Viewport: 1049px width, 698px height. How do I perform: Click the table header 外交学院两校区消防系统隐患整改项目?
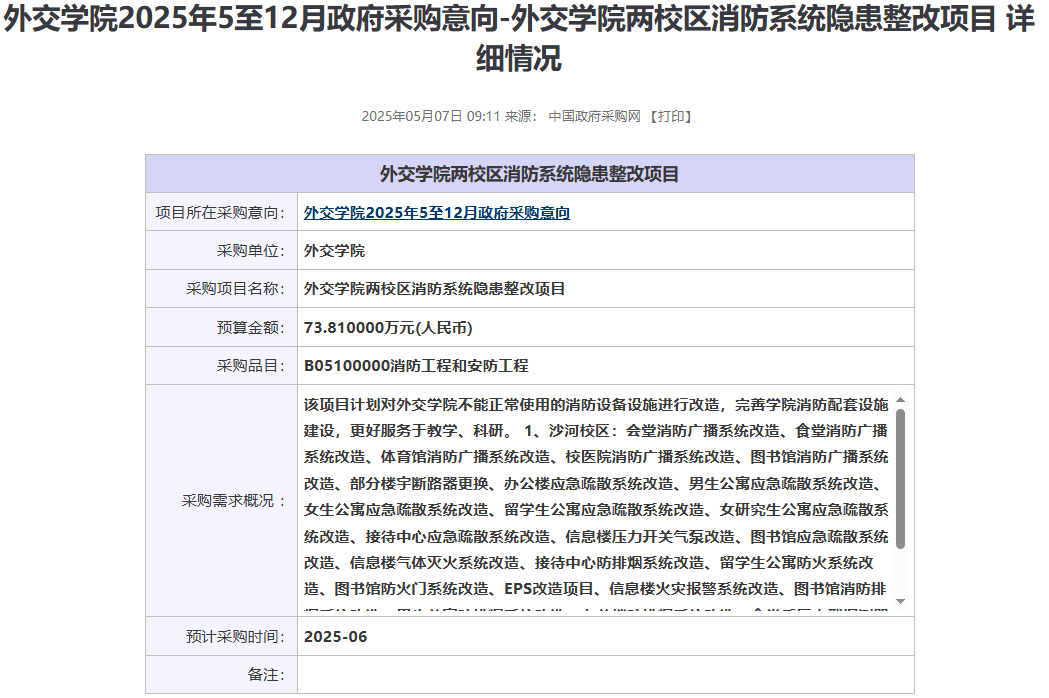(529, 174)
